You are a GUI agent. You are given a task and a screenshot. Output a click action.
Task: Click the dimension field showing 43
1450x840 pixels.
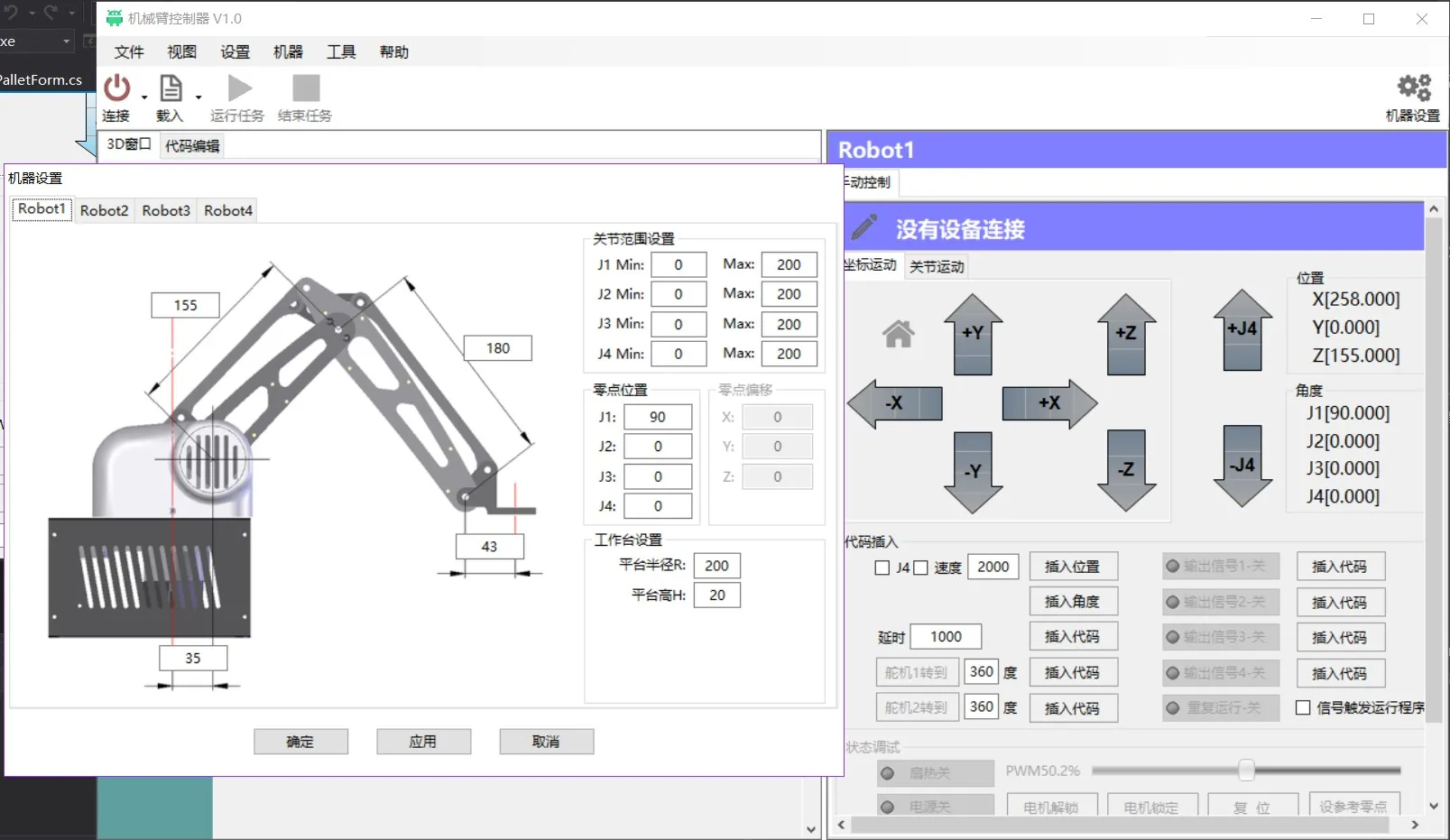coord(489,547)
